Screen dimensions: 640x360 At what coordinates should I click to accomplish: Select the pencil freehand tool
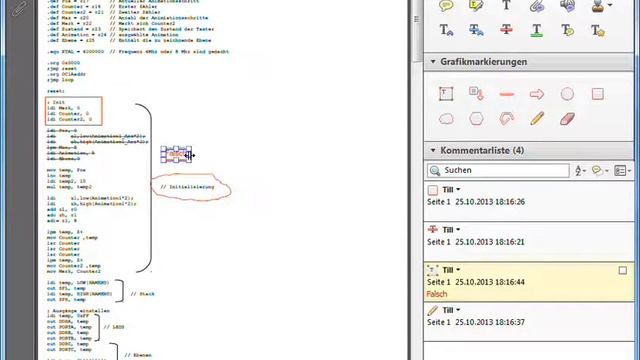point(537,119)
